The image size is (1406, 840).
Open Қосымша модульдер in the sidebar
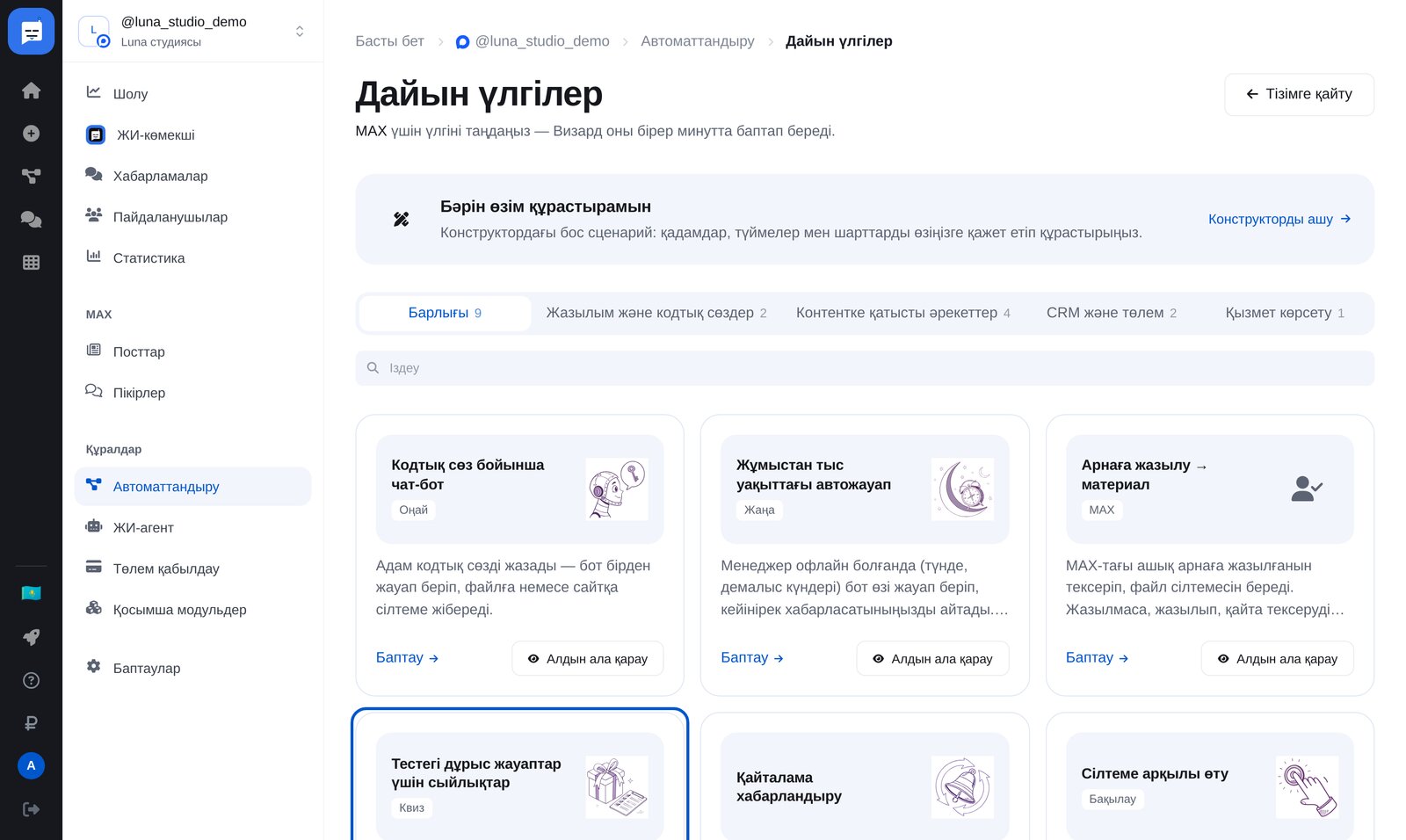[x=193, y=610]
